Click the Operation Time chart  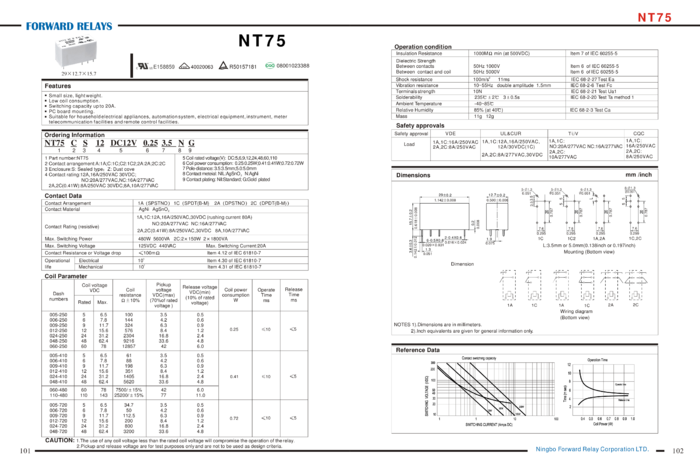pyautogui.click(x=600, y=392)
